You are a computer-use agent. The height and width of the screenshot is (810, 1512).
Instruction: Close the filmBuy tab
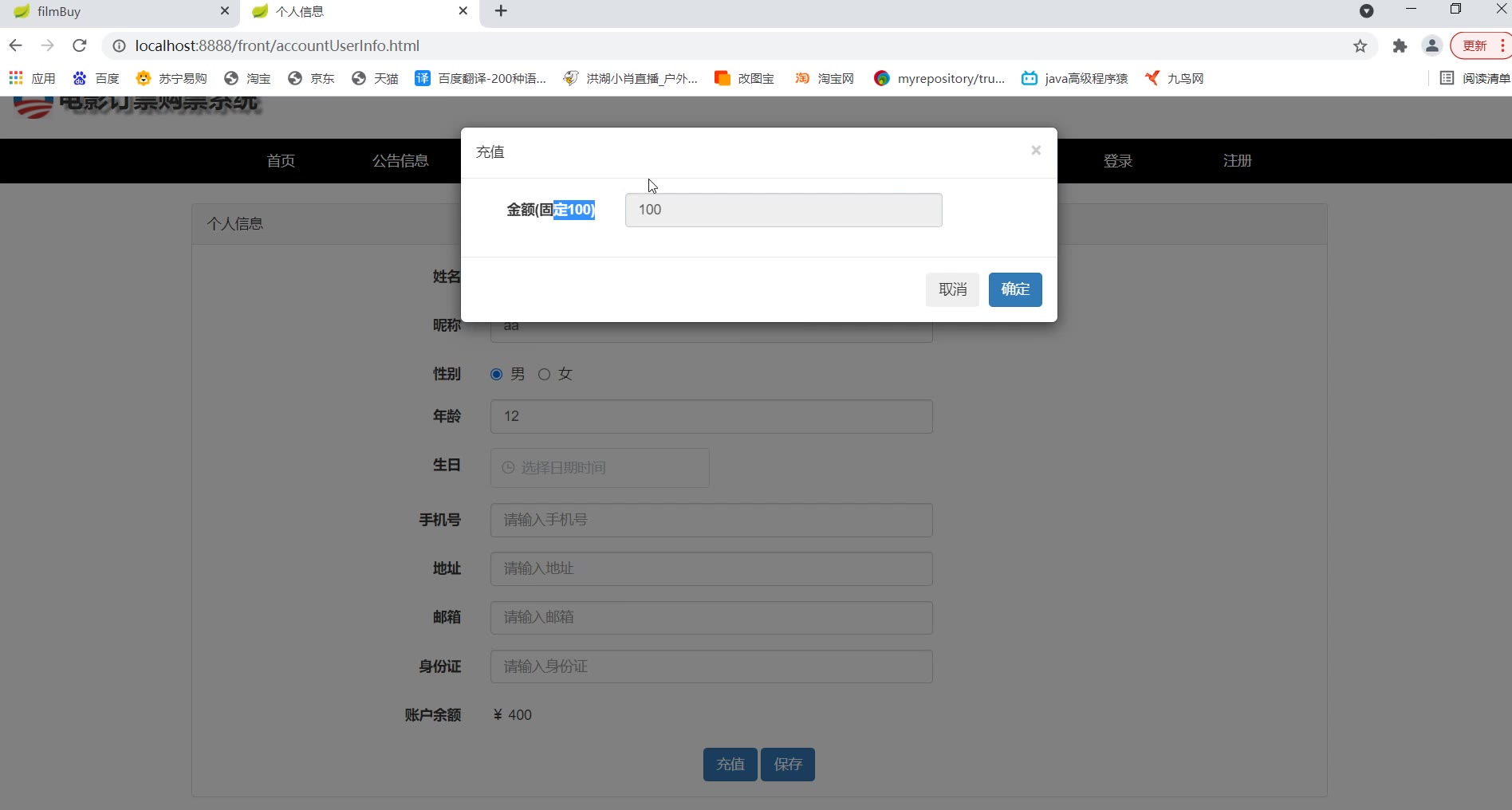coord(225,11)
